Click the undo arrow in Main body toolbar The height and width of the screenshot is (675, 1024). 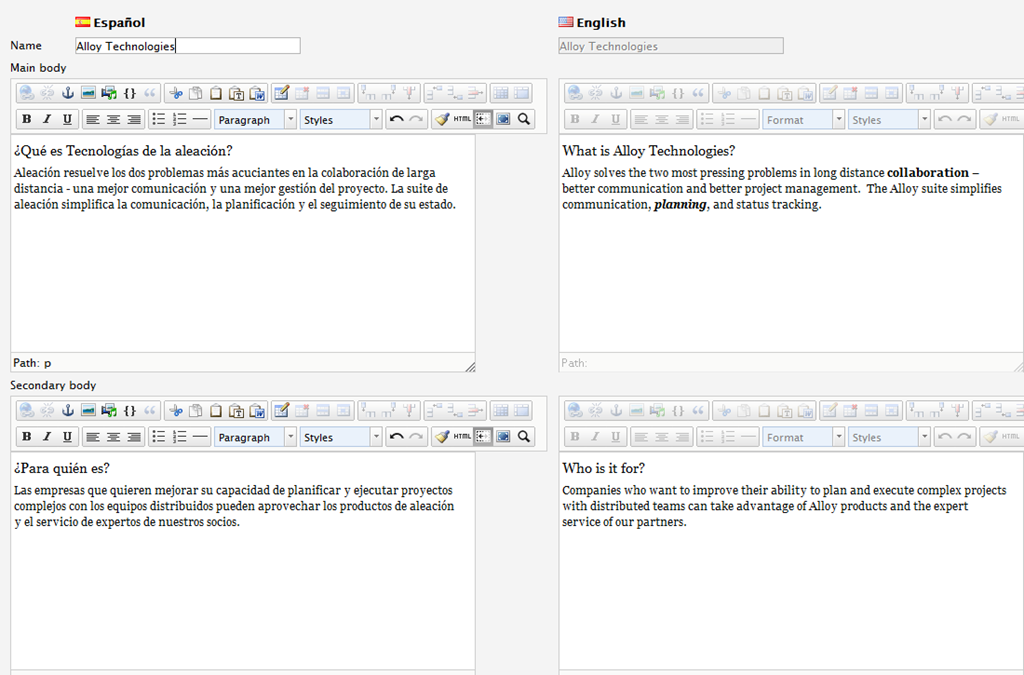[x=396, y=119]
